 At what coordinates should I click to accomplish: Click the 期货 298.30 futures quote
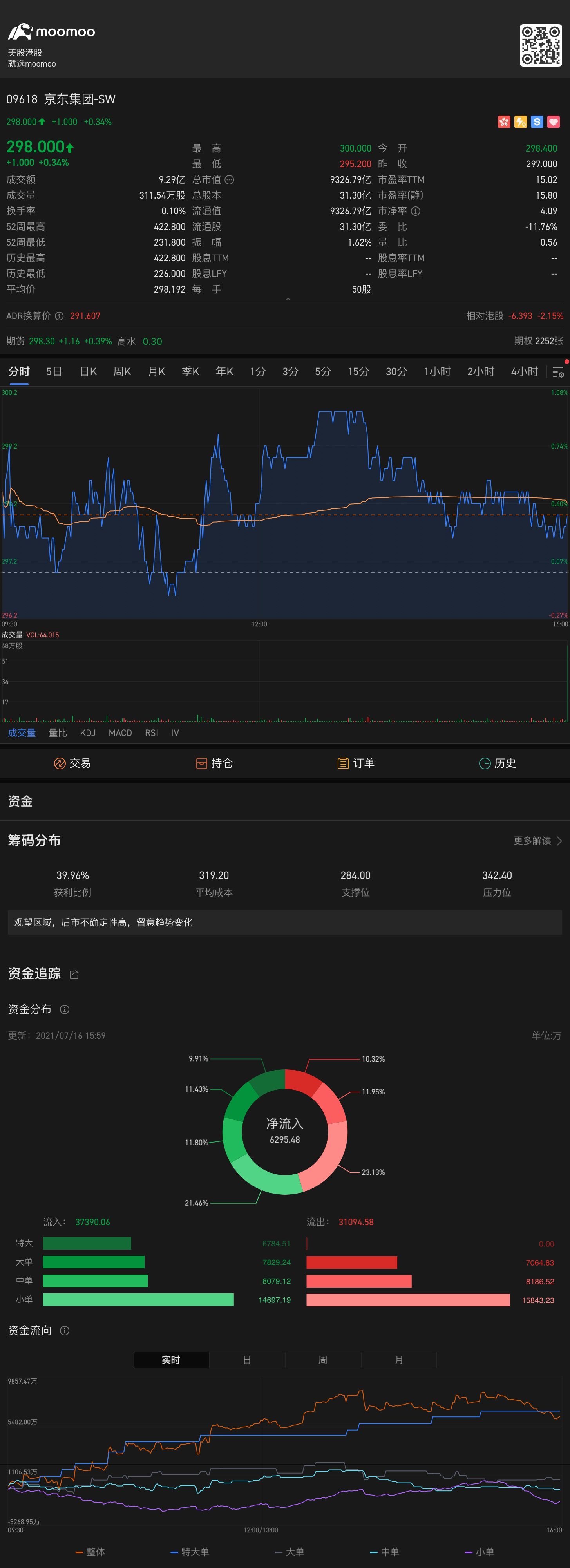pos(59,341)
